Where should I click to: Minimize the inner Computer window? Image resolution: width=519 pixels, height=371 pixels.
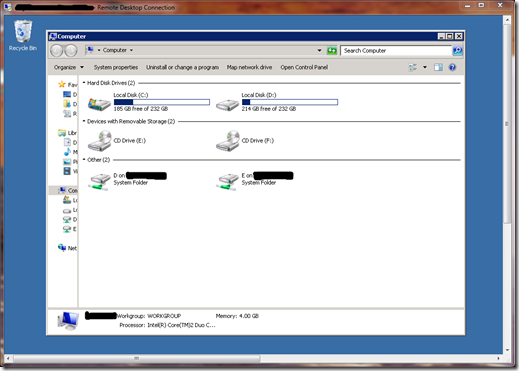(441, 36)
